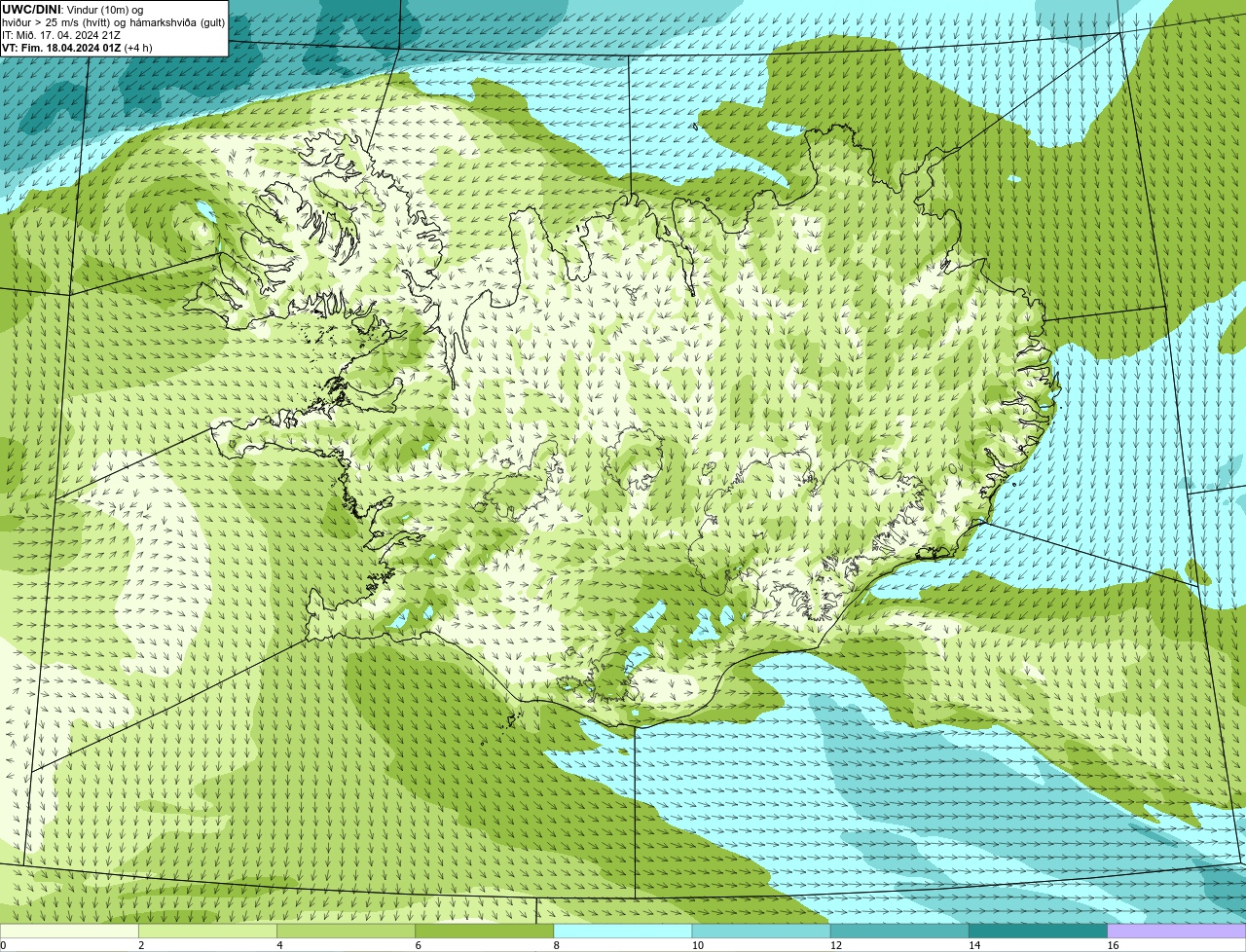Click the legend scale label "6"

tap(418, 945)
